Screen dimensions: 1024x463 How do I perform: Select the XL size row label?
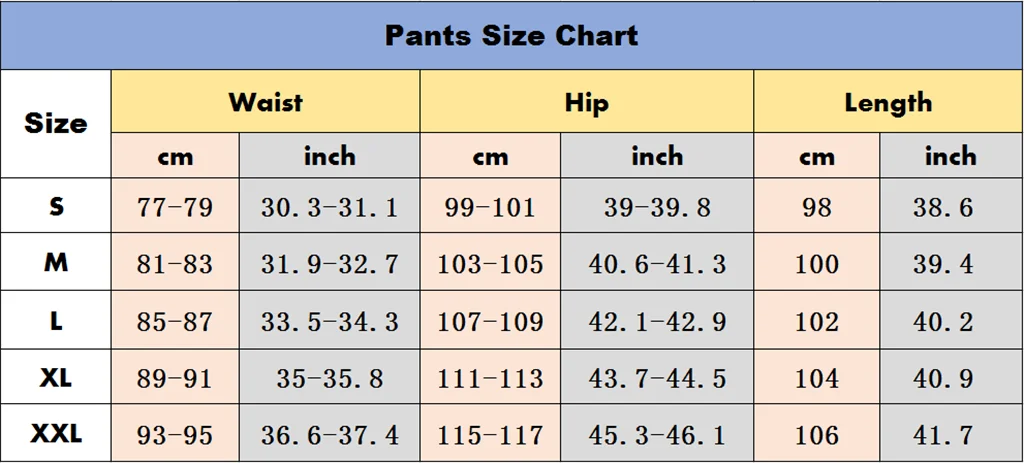coord(56,377)
